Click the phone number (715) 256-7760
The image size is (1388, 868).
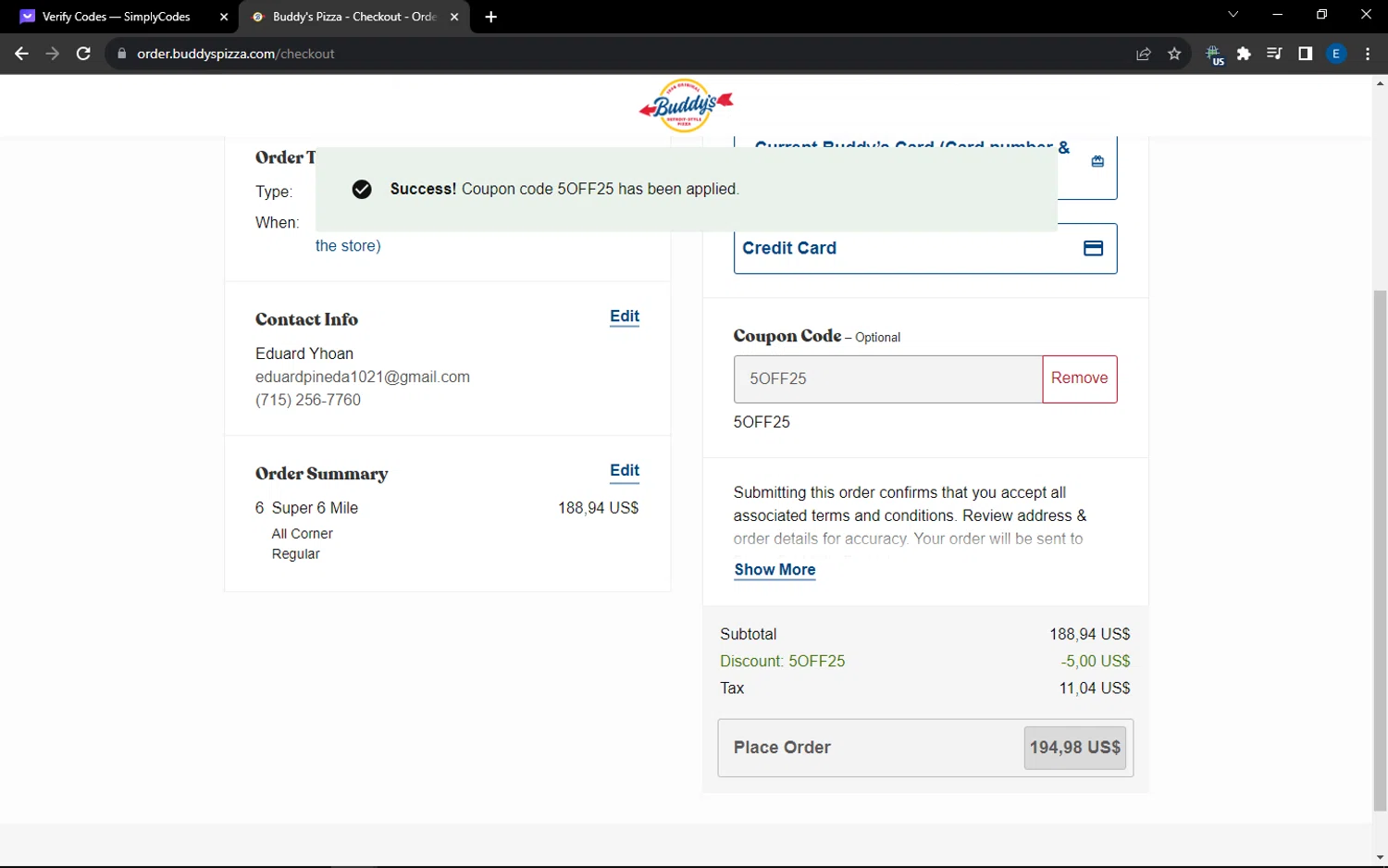308,400
